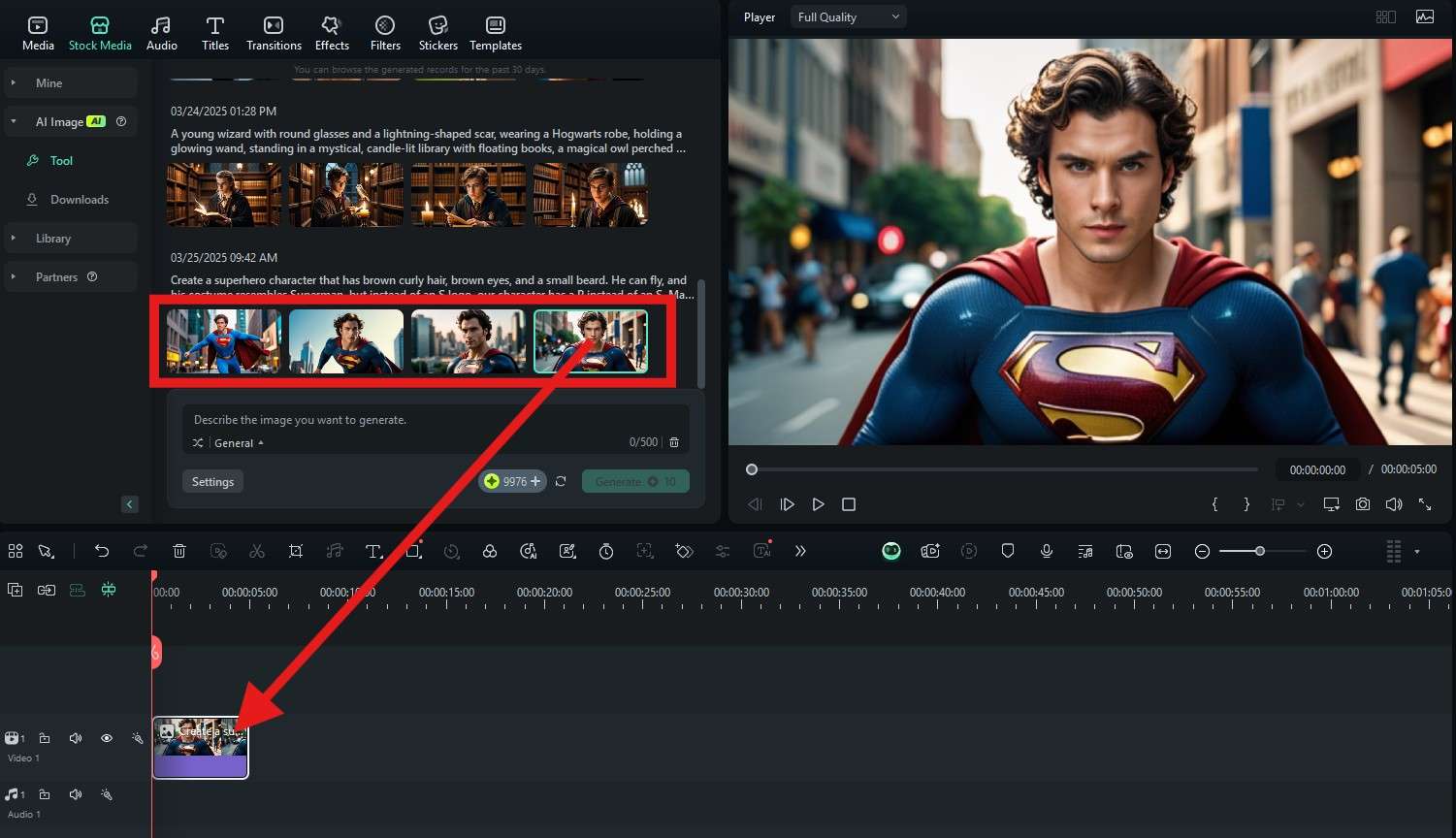Screen dimensions: 1456x838
Task: Play the preview video
Action: point(818,504)
